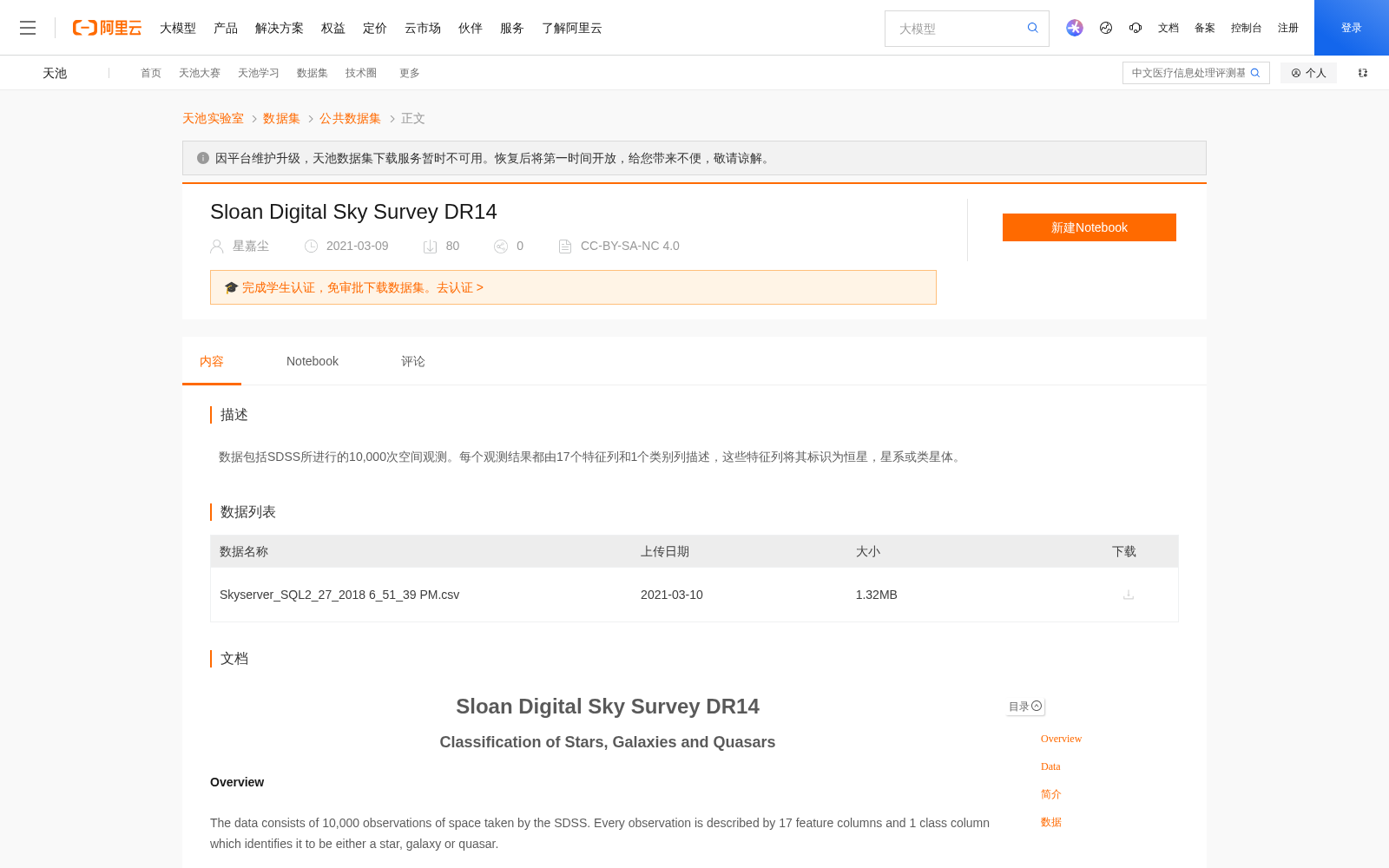Open 技术圈 page

click(x=361, y=73)
